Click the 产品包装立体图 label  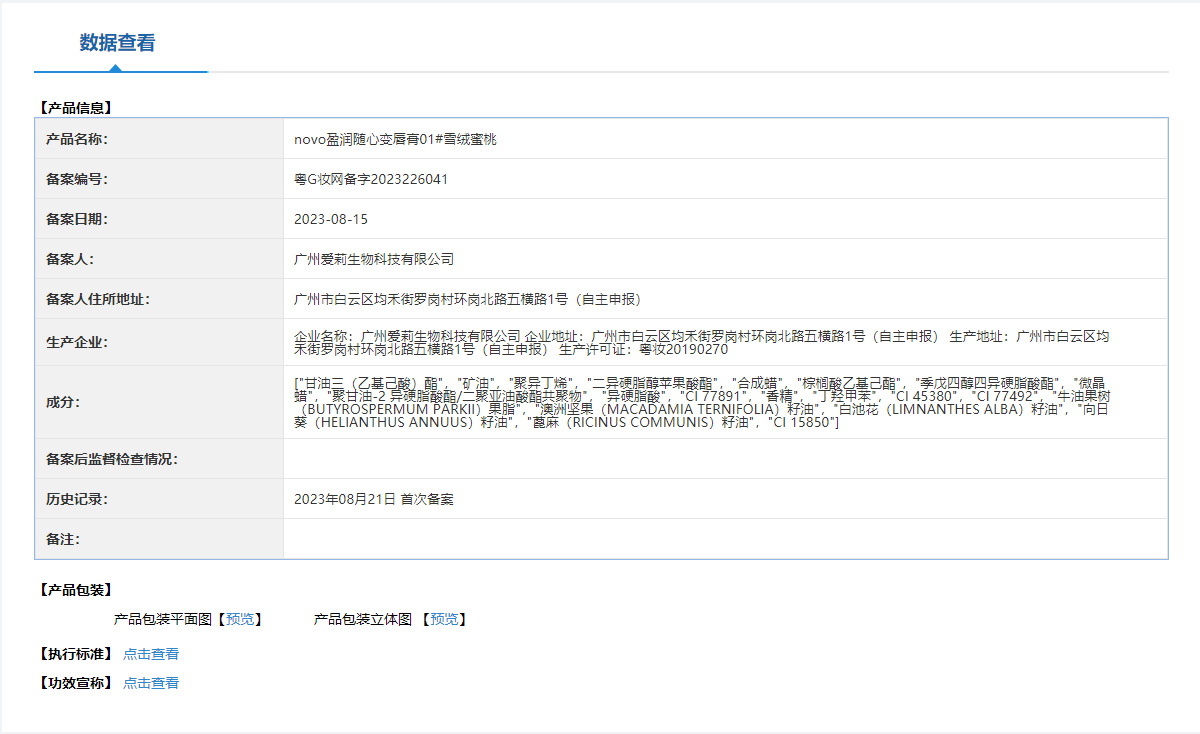[x=363, y=620]
